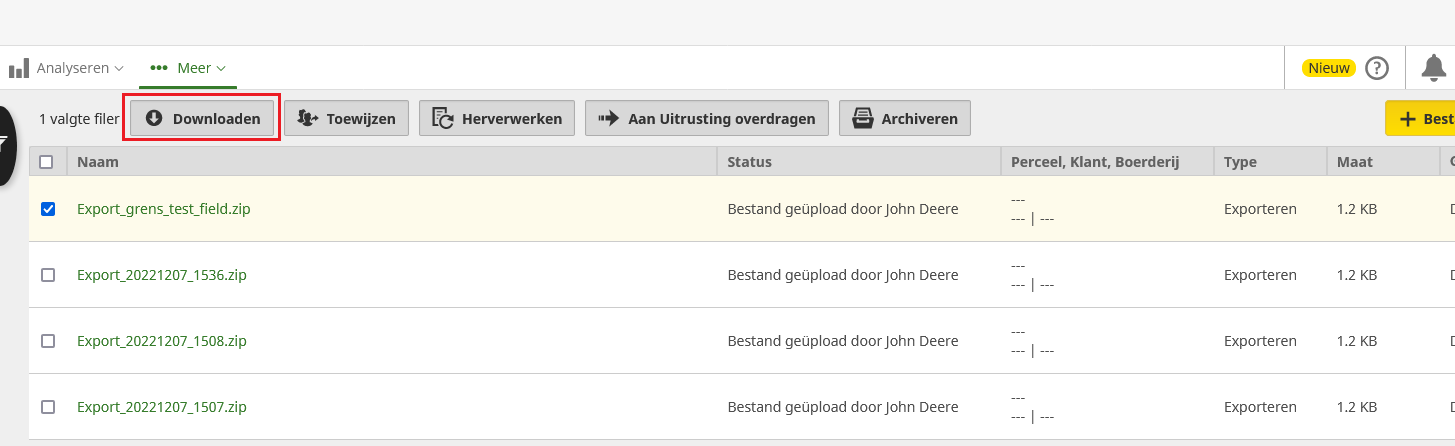The image size is (1455, 446).
Task: Click the yellow Nieuw badge
Action: click(1328, 68)
